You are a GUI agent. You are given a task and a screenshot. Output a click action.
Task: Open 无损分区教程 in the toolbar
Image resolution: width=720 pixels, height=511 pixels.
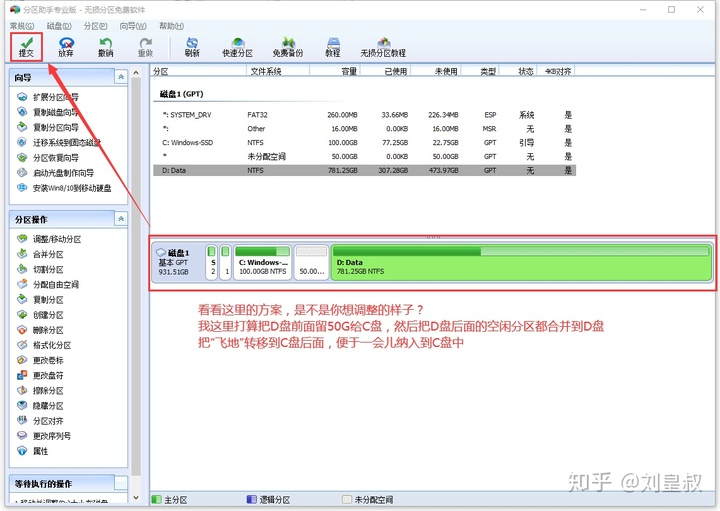[x=383, y=47]
